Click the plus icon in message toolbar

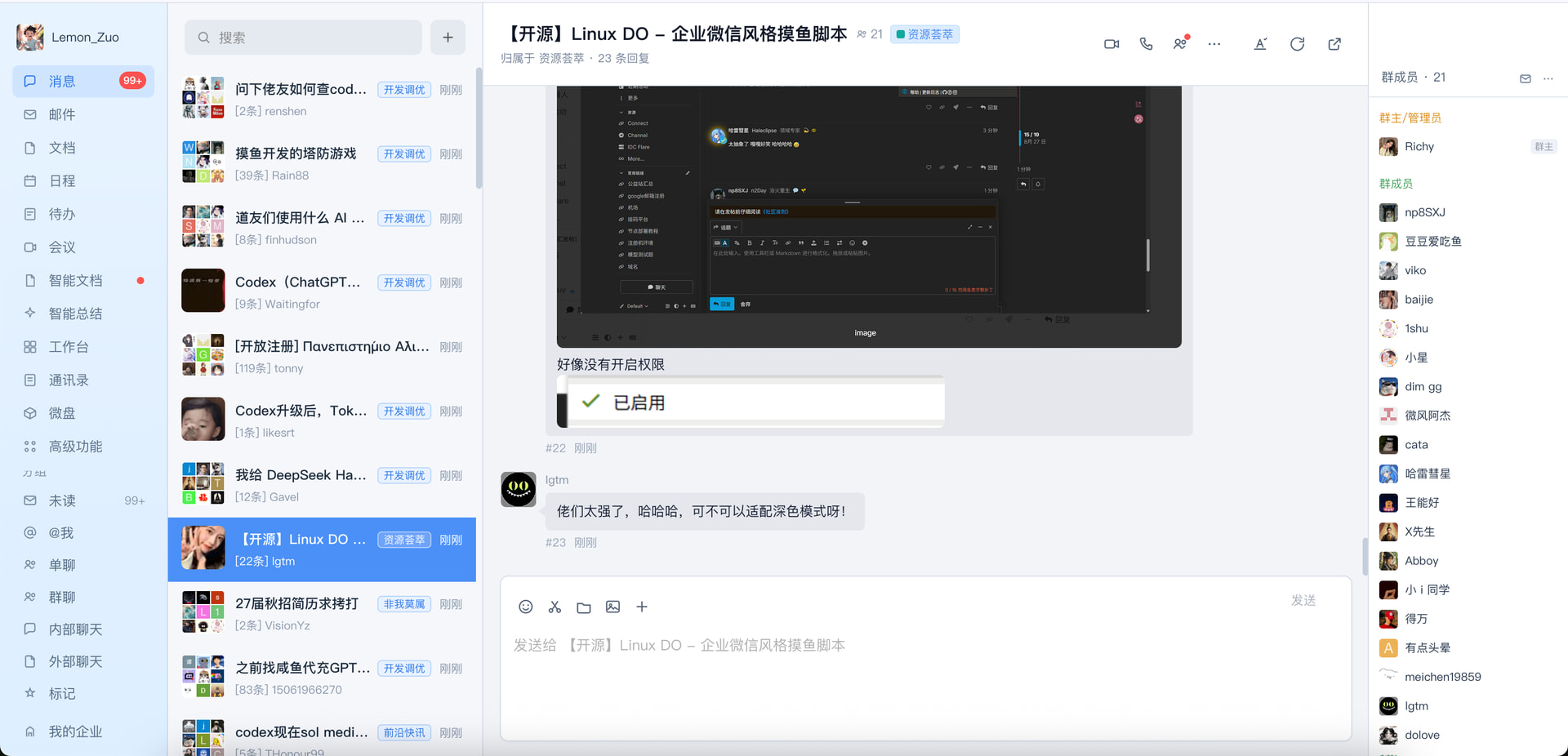click(642, 607)
